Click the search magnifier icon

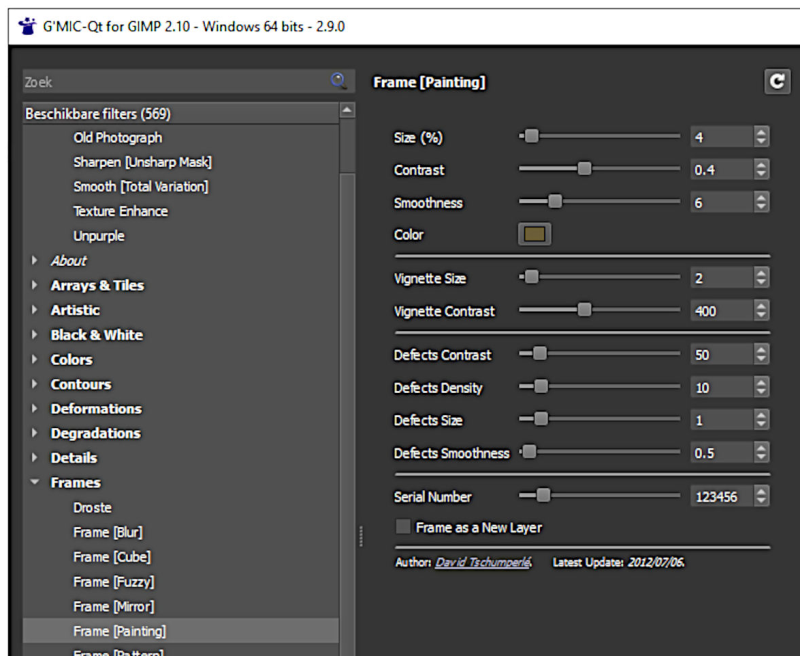(339, 81)
